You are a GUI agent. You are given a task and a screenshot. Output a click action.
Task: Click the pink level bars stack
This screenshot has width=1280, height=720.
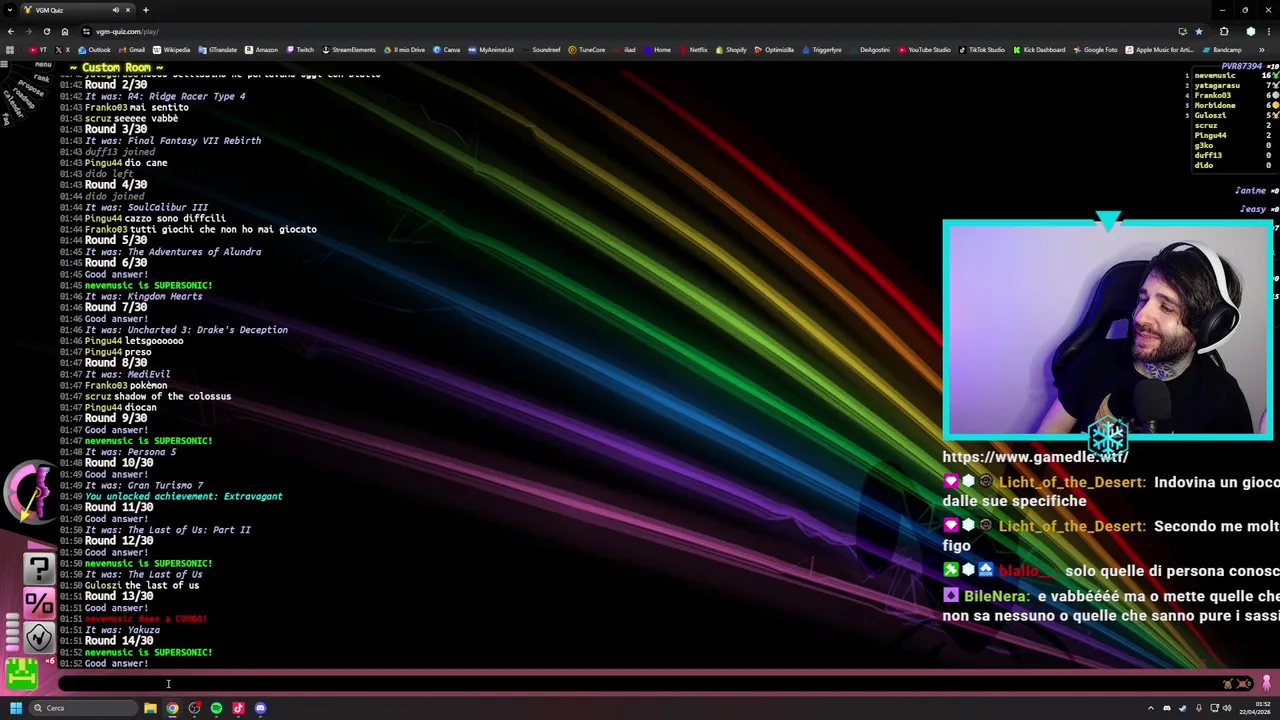(x=12, y=632)
